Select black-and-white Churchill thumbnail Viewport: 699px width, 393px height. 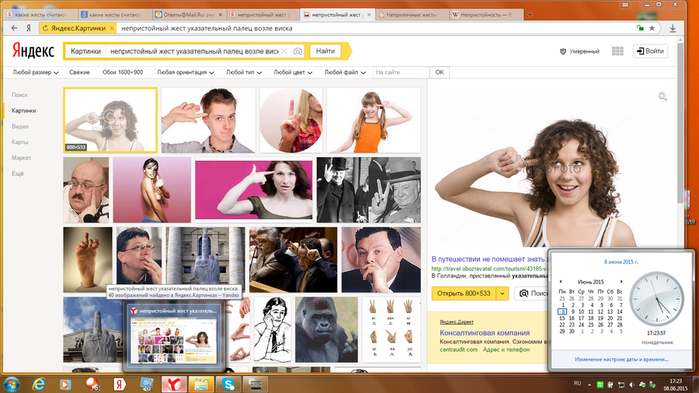369,190
